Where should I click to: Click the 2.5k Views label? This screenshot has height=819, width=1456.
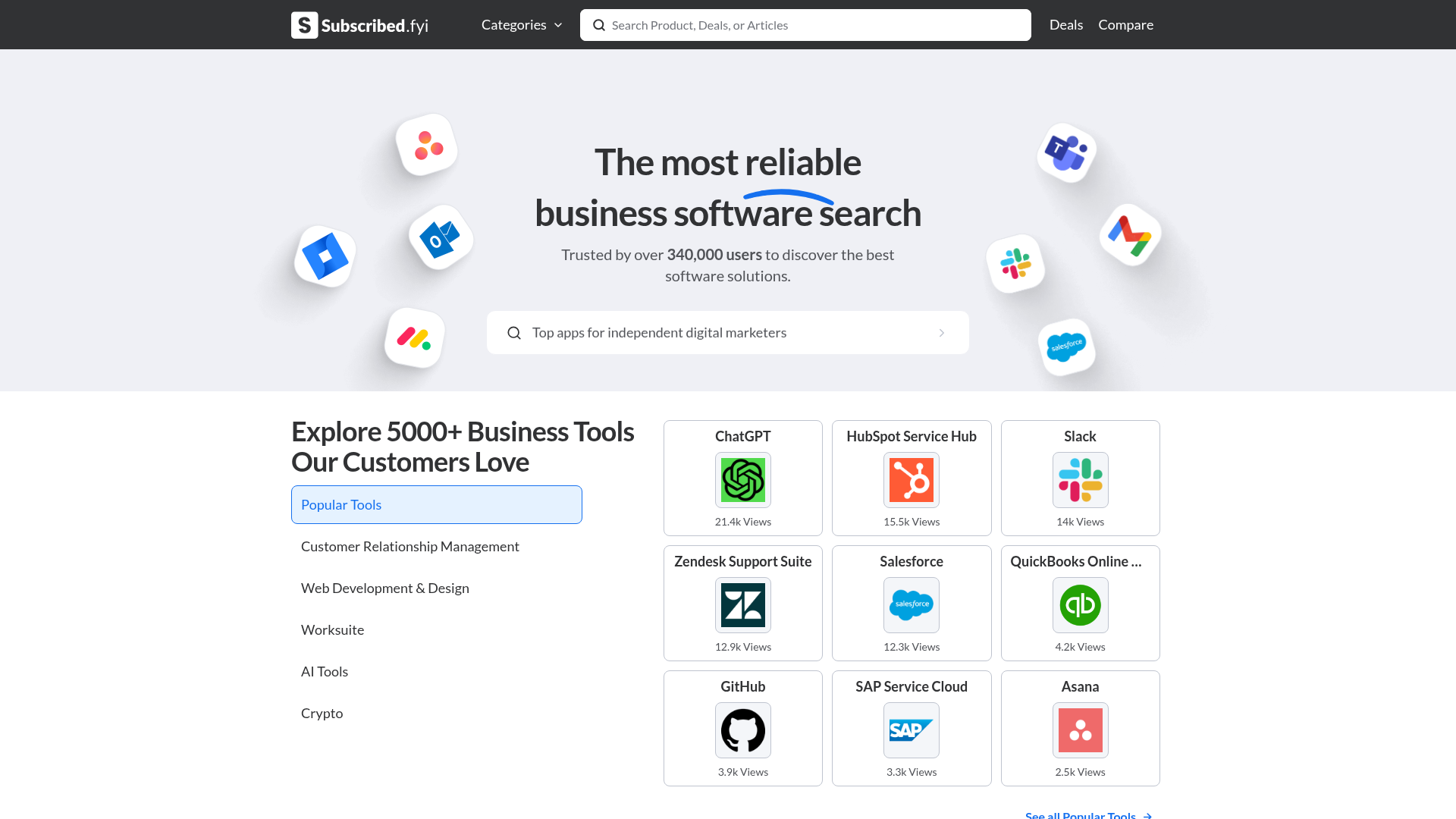1081,772
